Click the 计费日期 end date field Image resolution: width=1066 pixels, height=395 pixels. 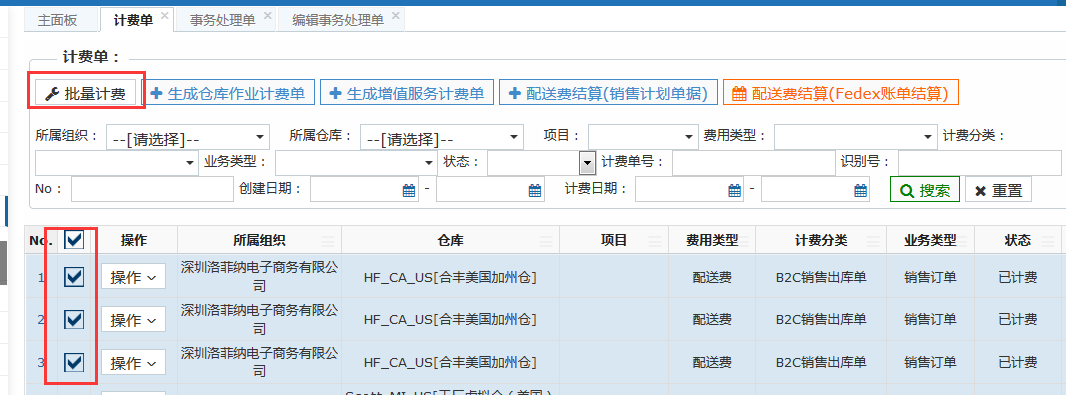click(x=815, y=189)
